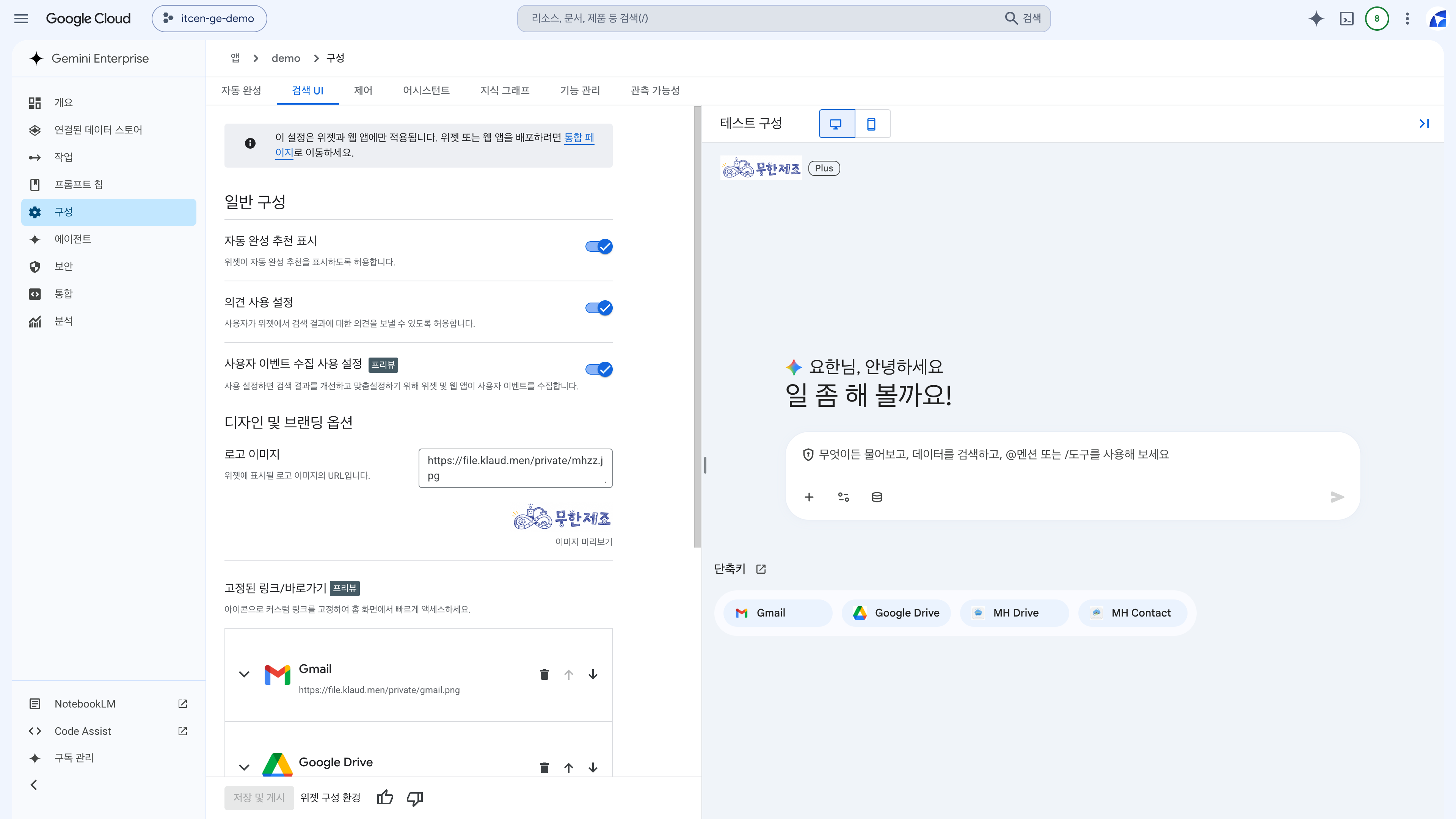1456x819 pixels.
Task: Open the three-dot settings menu in header
Action: [1407, 19]
